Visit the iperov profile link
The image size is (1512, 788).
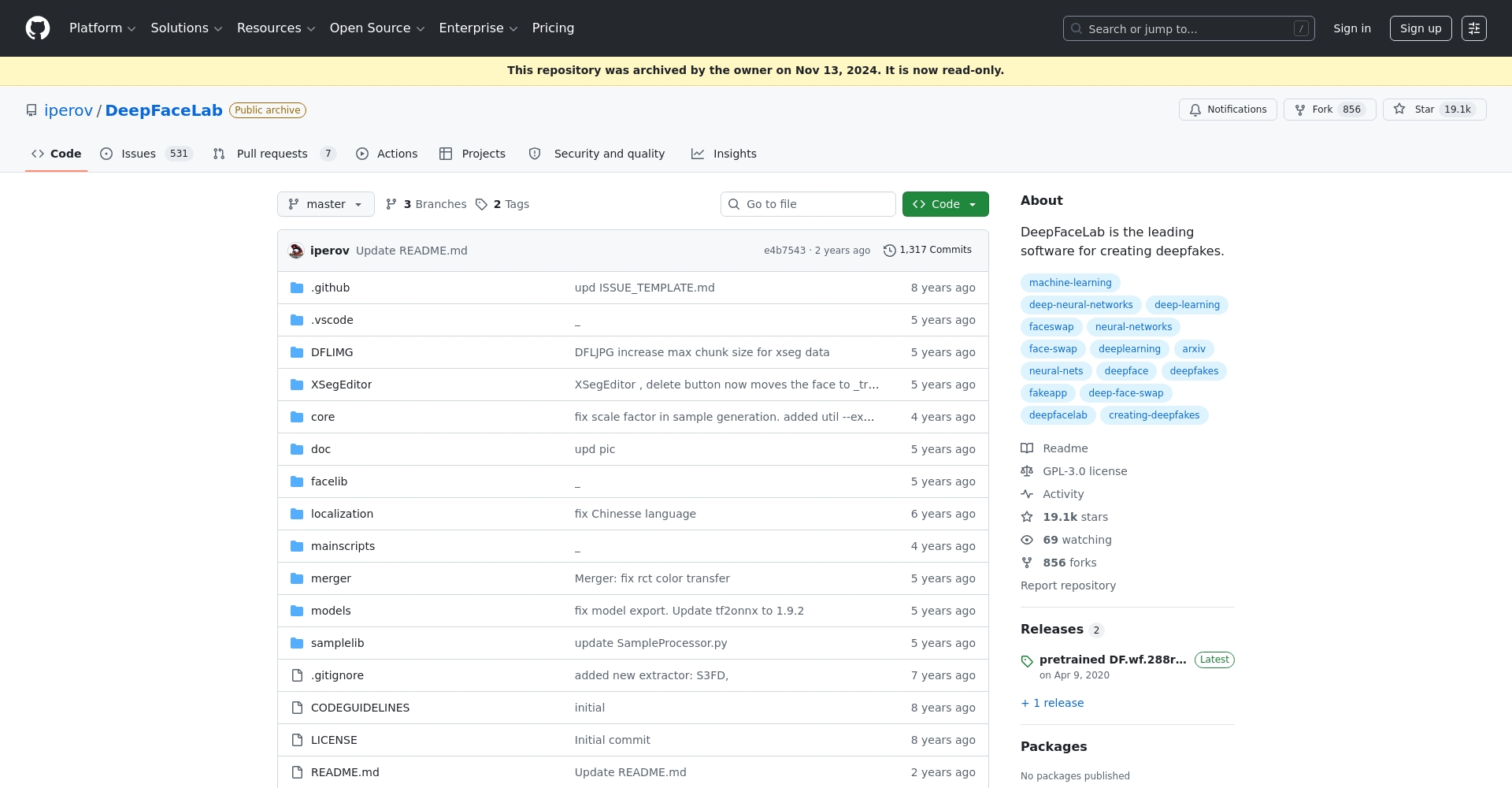point(69,110)
